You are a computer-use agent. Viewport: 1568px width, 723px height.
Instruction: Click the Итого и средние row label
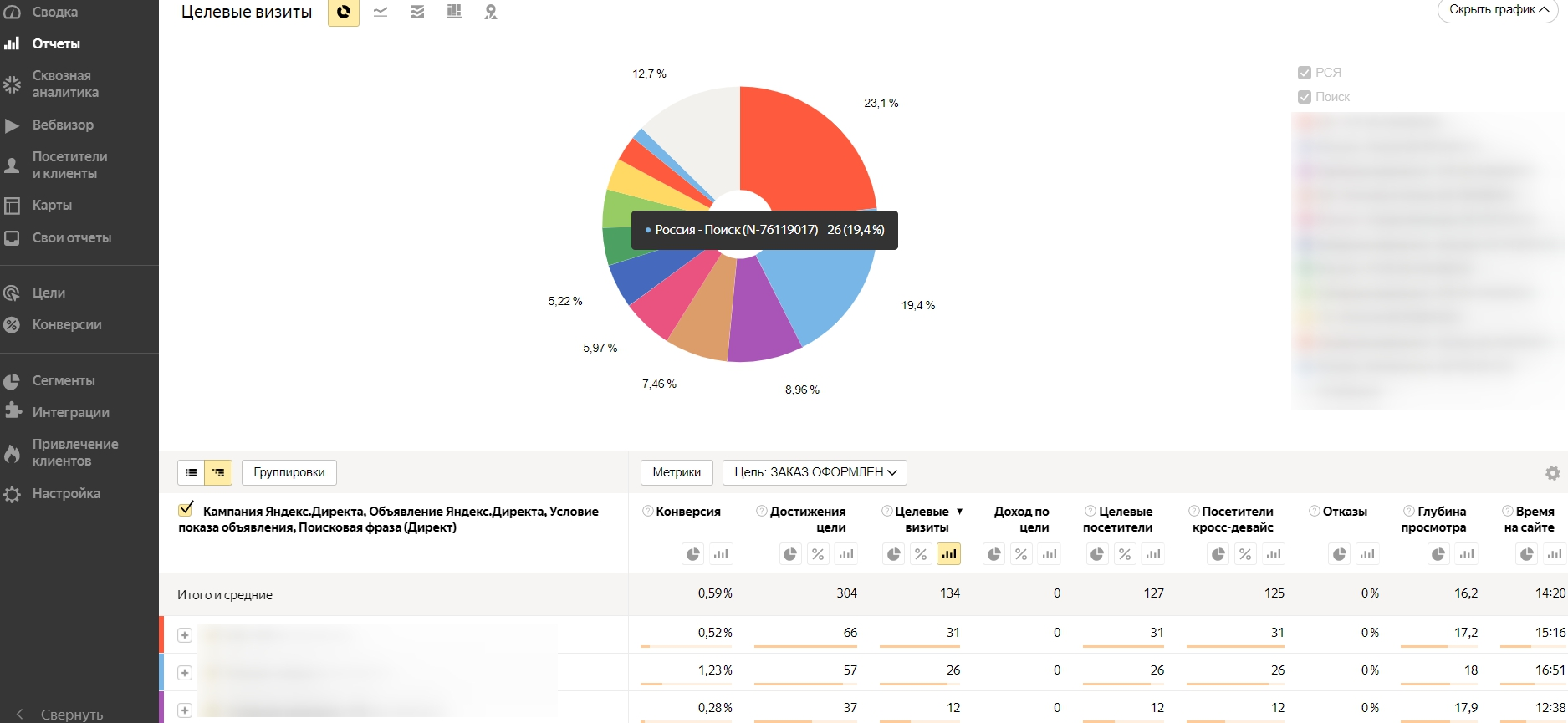tap(225, 595)
